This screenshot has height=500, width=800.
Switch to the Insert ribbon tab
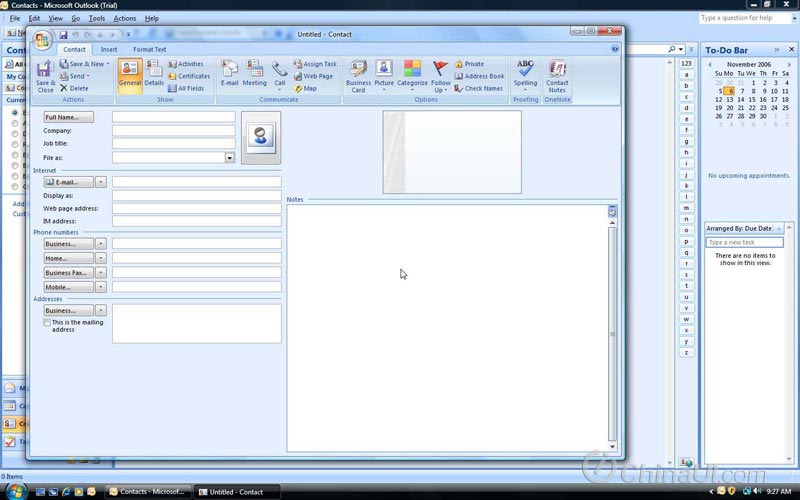click(x=109, y=49)
